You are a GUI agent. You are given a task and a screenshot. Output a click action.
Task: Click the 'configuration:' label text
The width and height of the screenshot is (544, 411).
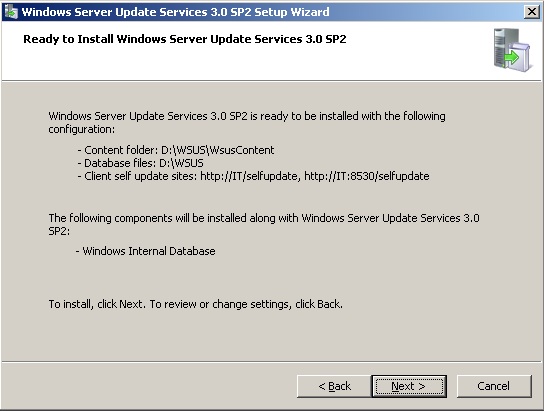(x=82, y=129)
